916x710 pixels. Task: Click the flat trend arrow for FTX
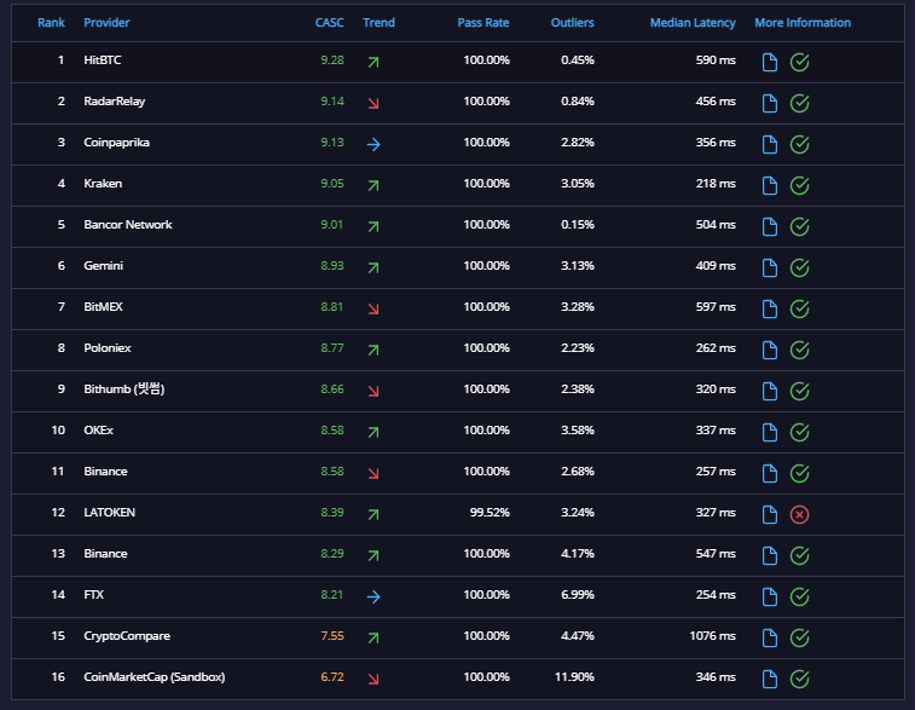point(373,597)
